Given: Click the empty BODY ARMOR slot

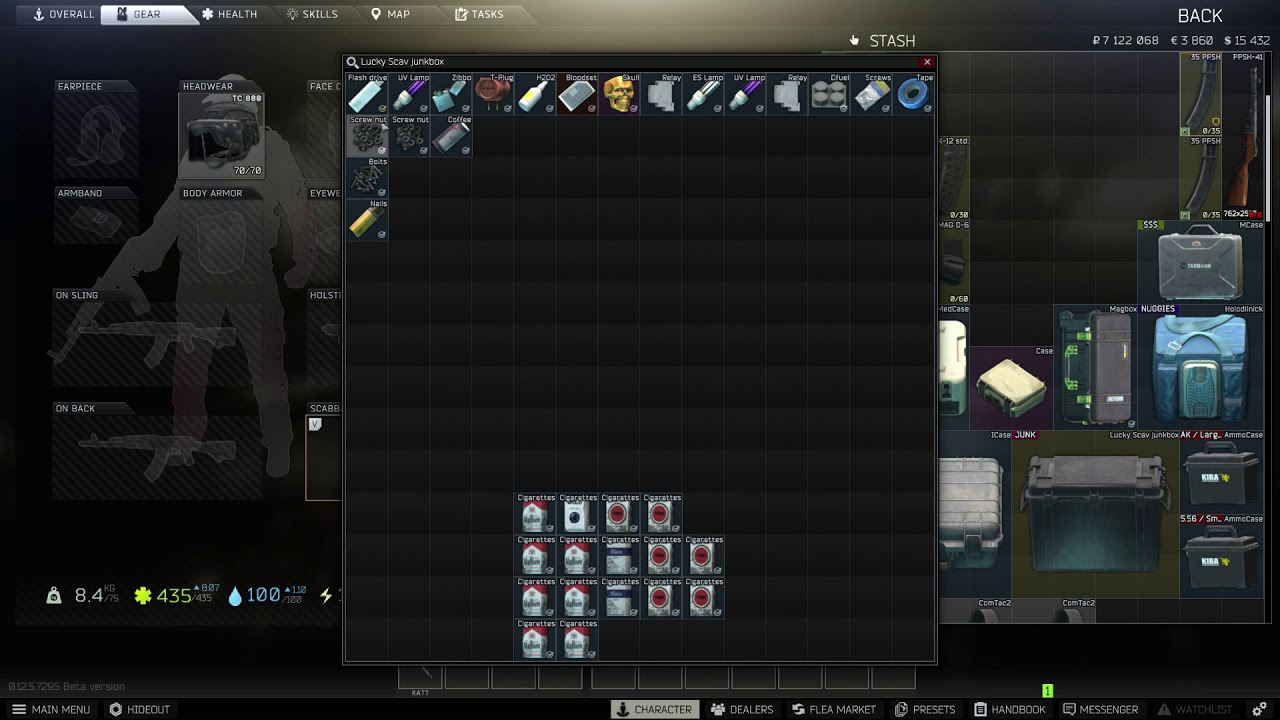Looking at the screenshot, I should tap(221, 242).
